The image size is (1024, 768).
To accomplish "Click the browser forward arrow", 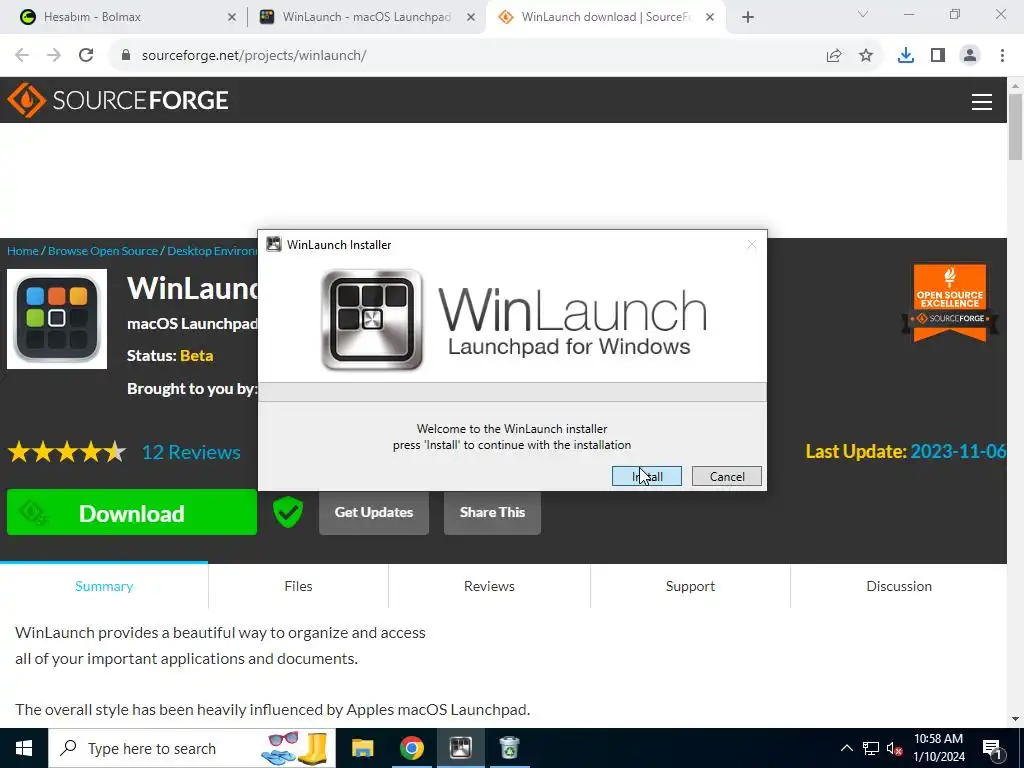I will point(54,56).
